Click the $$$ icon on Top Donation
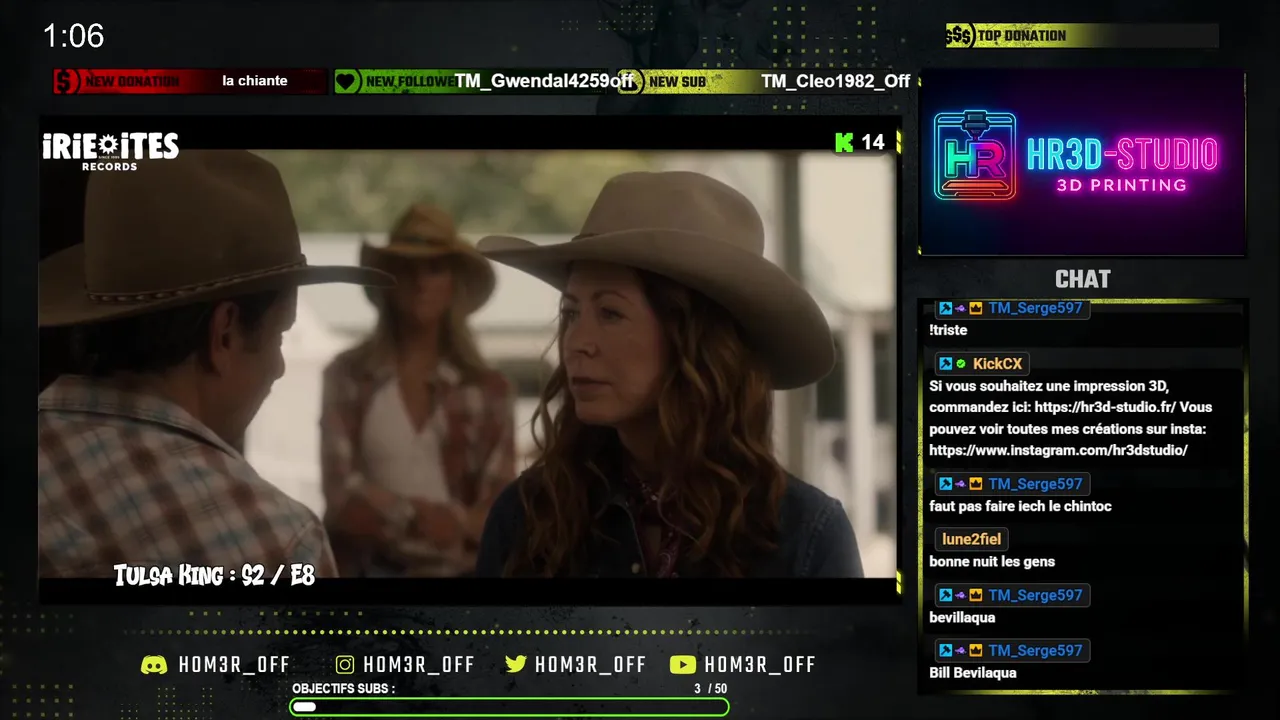 (959, 36)
